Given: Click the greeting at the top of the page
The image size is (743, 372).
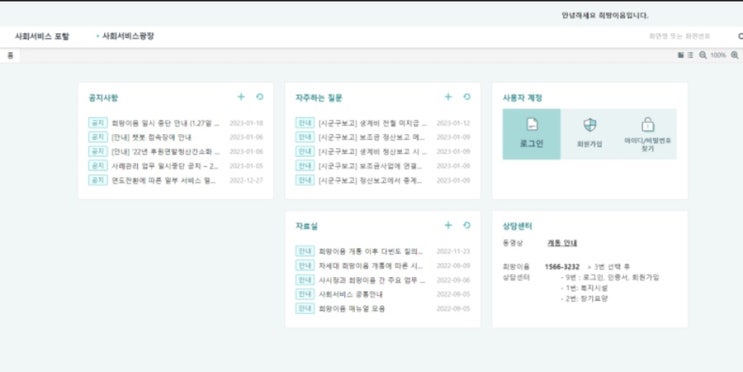Looking at the screenshot, I should (605, 16).
